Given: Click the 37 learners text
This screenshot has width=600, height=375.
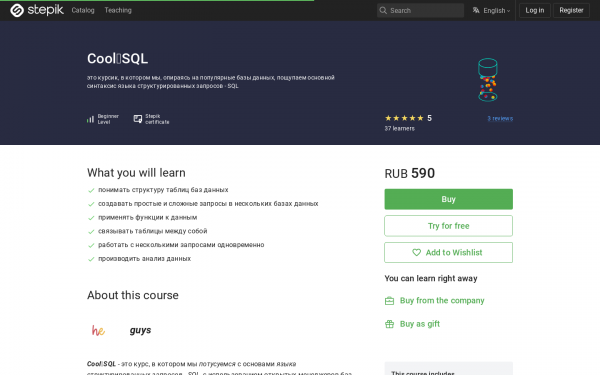Looking at the screenshot, I should point(399,129).
